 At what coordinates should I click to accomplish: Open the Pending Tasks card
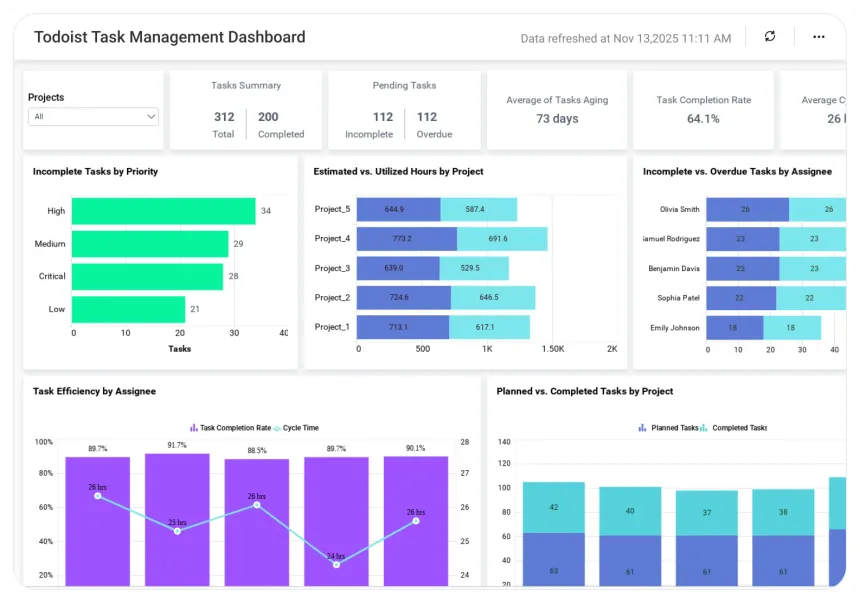pos(404,110)
